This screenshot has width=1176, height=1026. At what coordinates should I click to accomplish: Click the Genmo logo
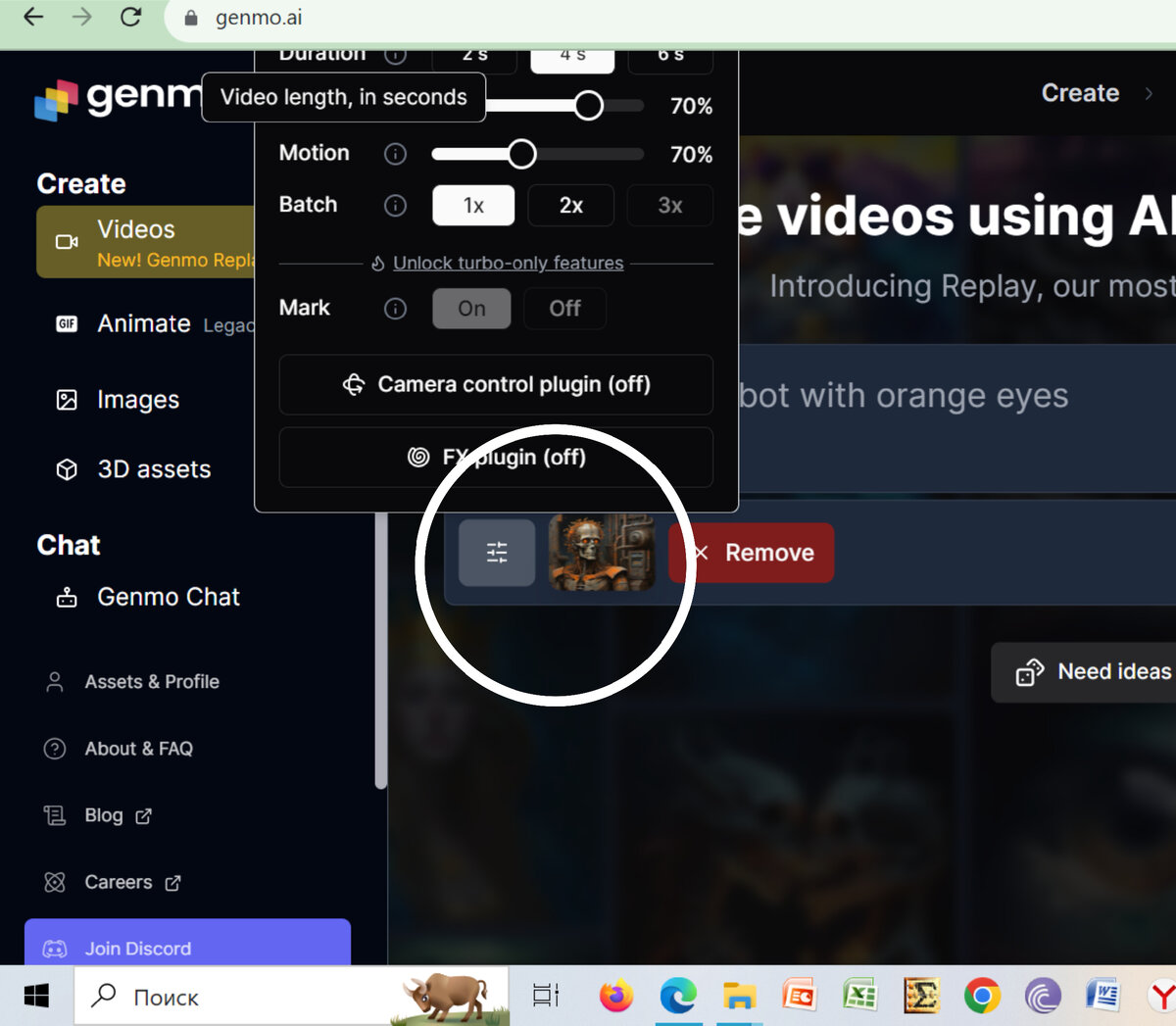tap(118, 99)
